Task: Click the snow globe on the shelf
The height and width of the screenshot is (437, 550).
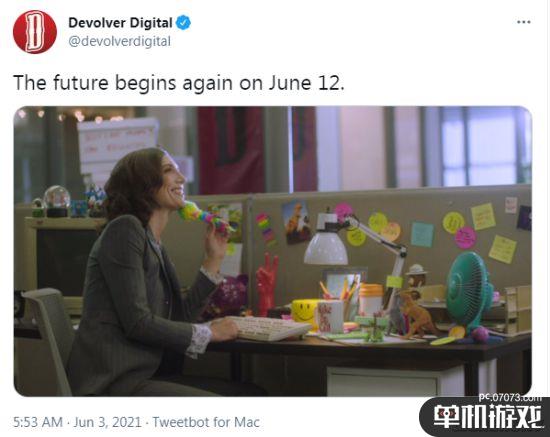Action: [x=56, y=201]
